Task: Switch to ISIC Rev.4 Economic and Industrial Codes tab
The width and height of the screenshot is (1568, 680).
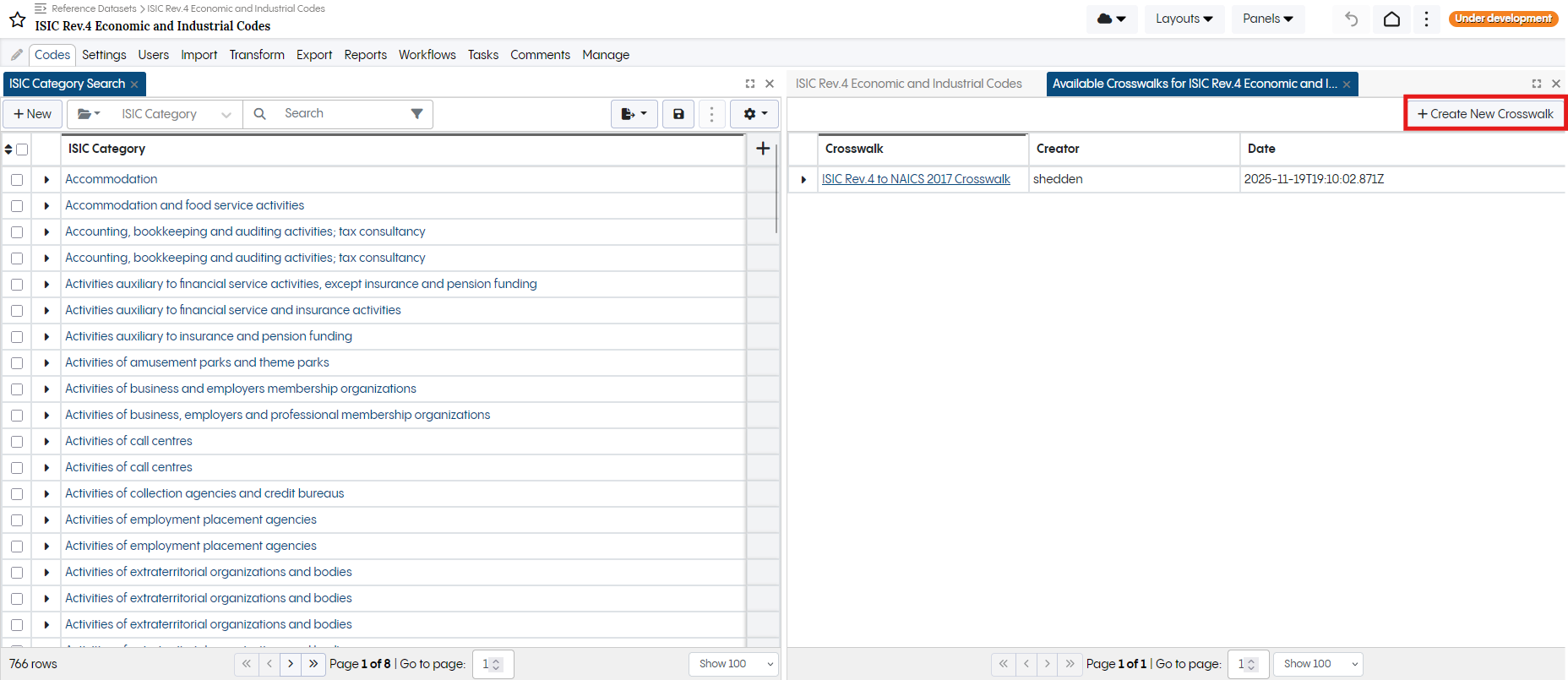Action: click(908, 84)
